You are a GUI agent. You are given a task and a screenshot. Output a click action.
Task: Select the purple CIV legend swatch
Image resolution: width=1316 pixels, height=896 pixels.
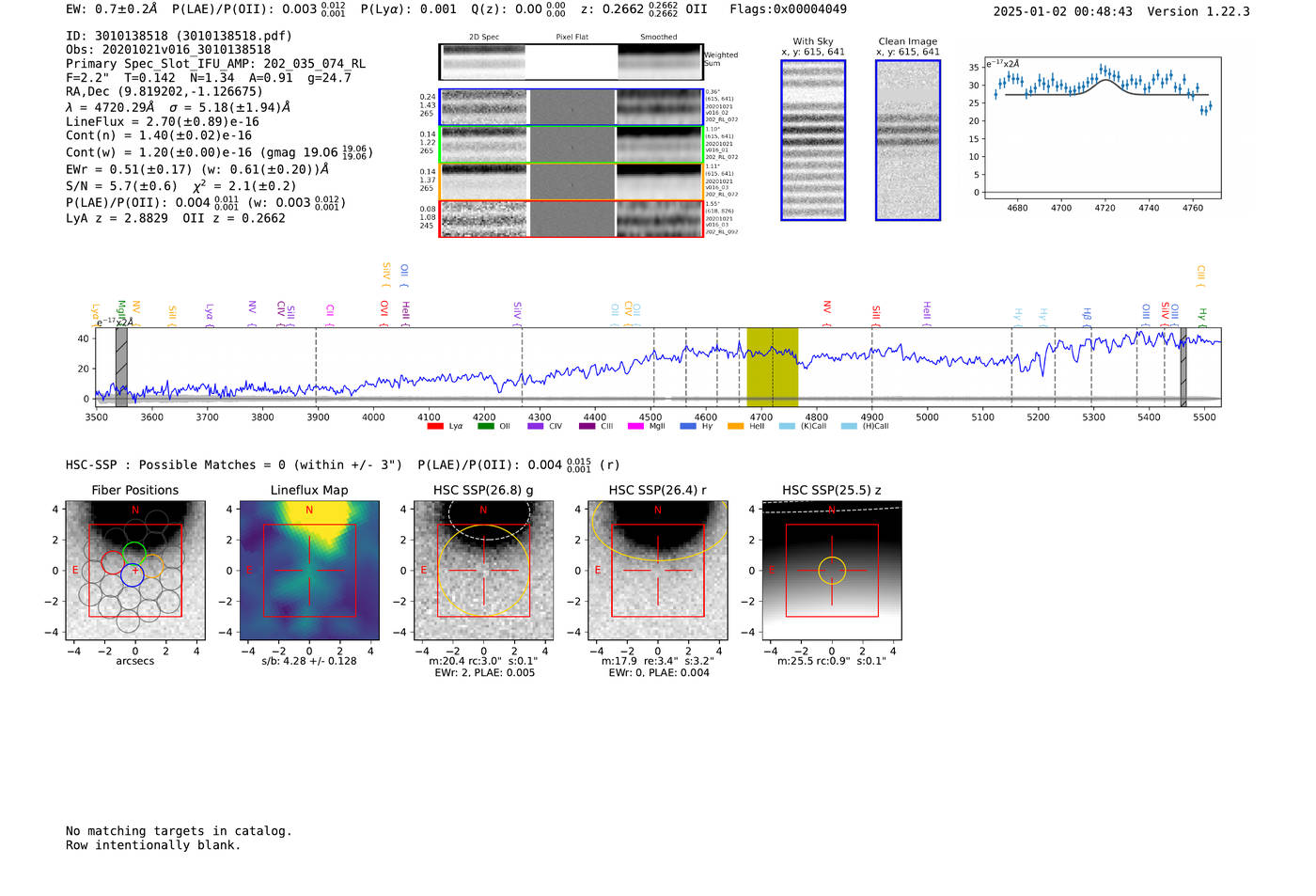tap(536, 427)
